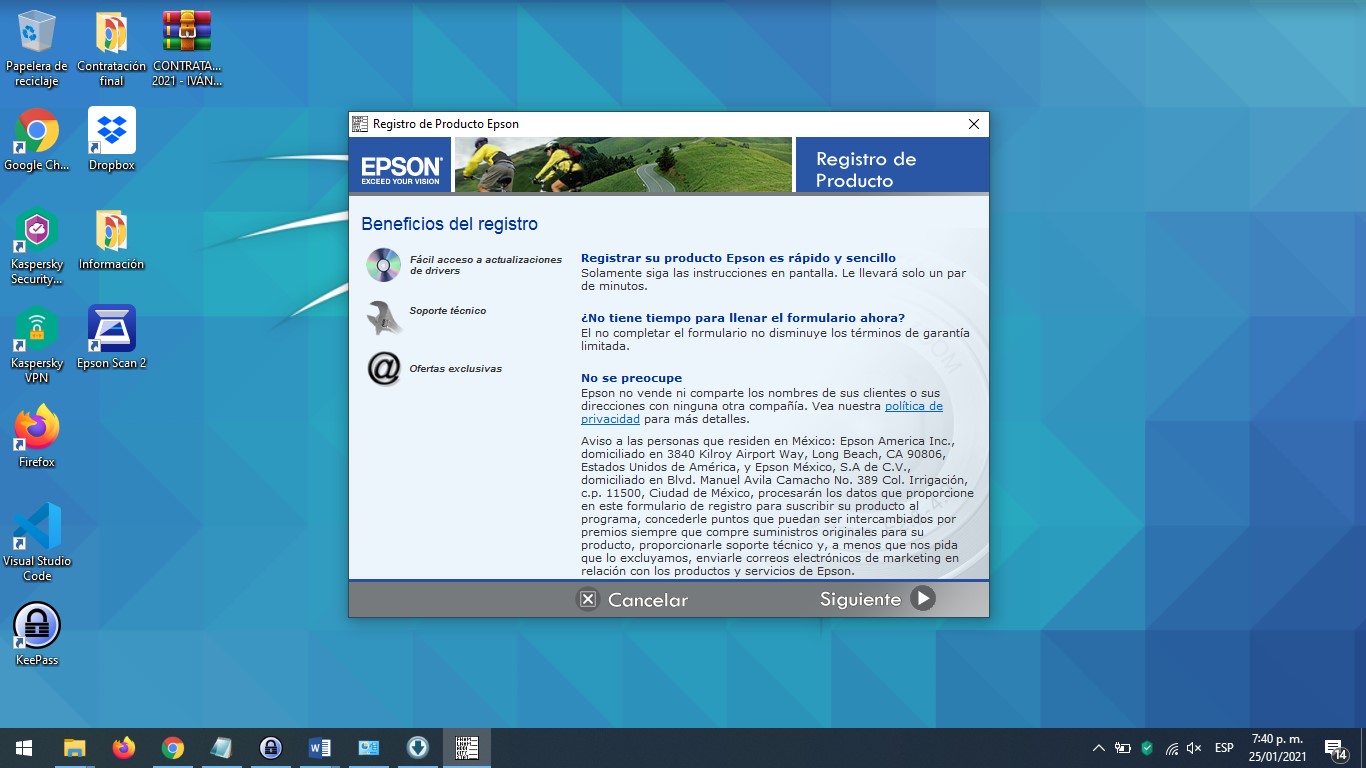Open KeePass from the taskbar
Image resolution: width=1366 pixels, height=768 pixels.
point(270,747)
